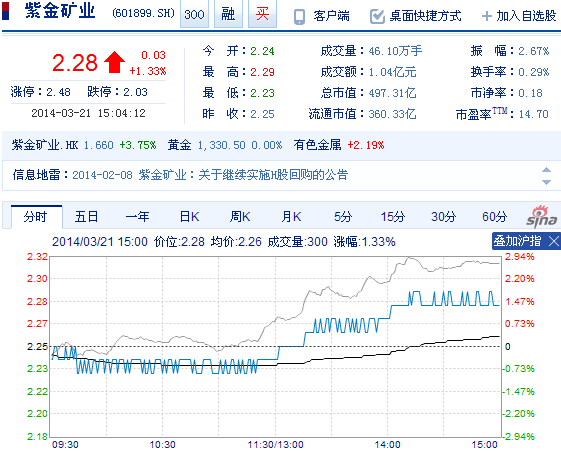
Task: Click the timestamp 2014-03-21 15:04:12
Action: 88,113
